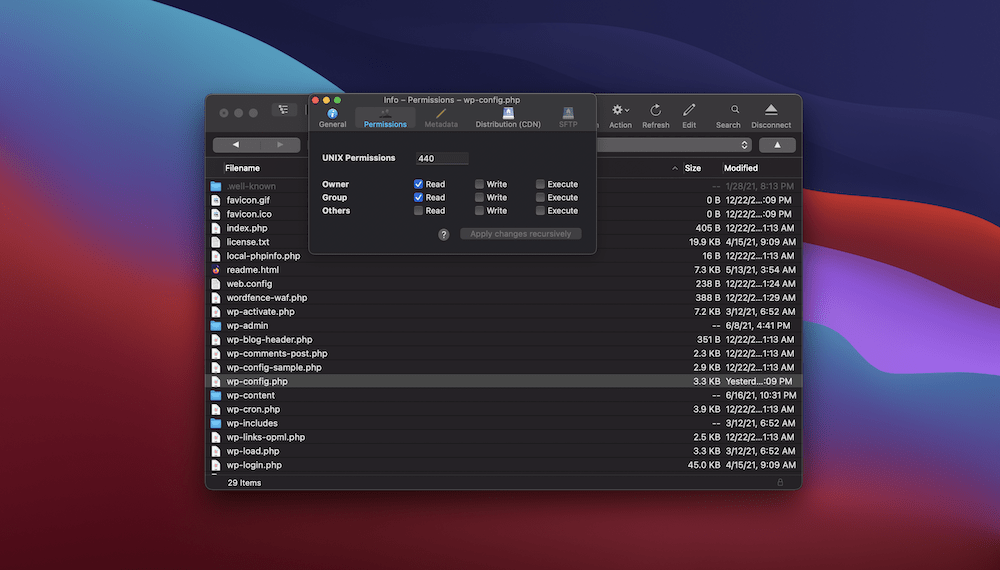Select the wp-config.php file icon

[216, 381]
